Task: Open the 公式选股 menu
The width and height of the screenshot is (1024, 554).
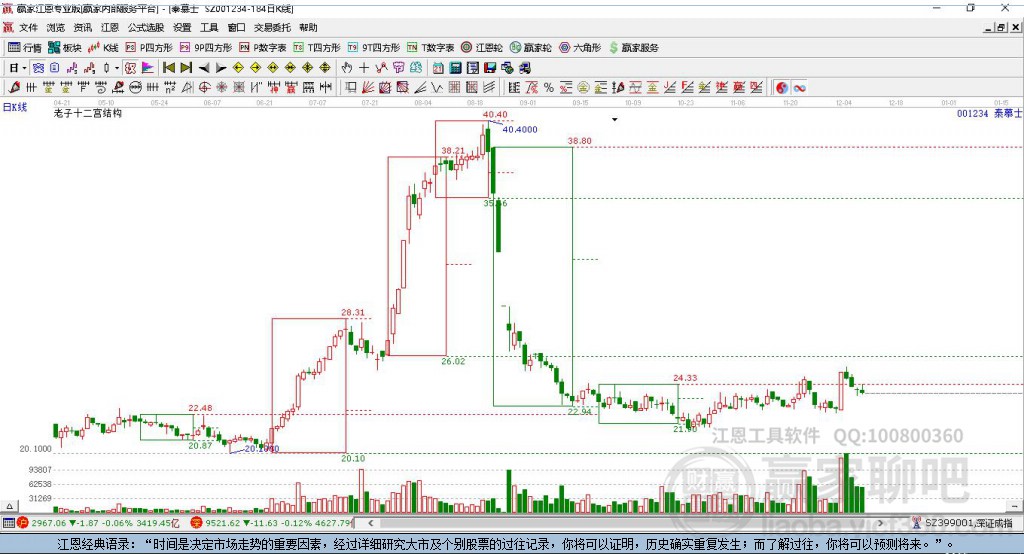Action: [146, 27]
